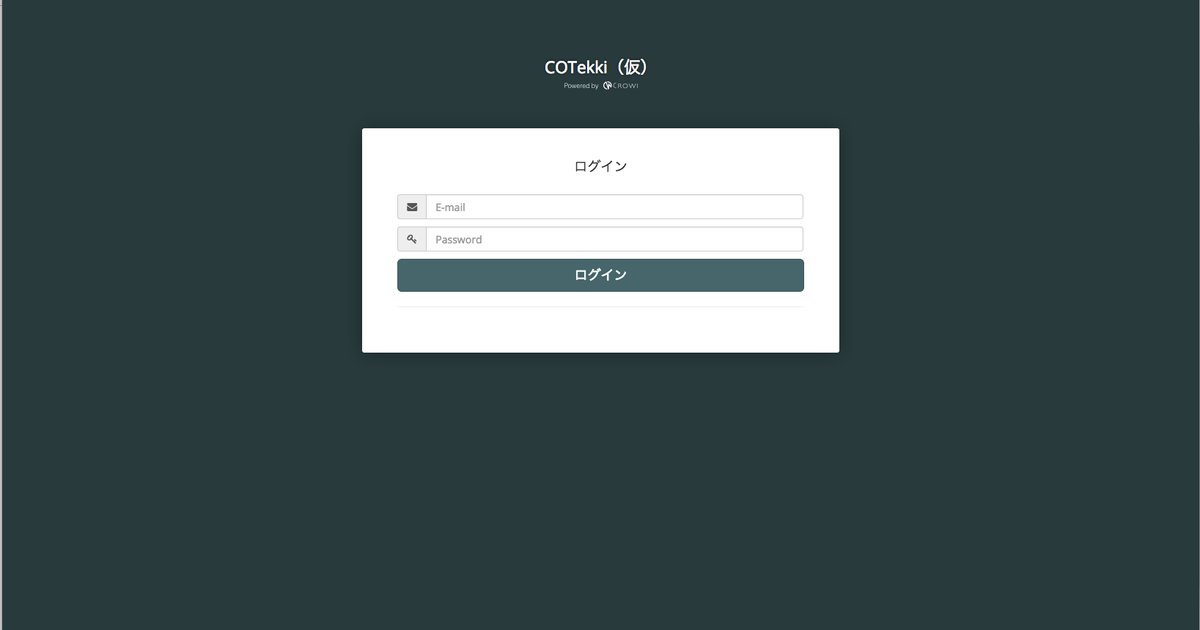Open the CROWI wordmark link

[626, 86]
